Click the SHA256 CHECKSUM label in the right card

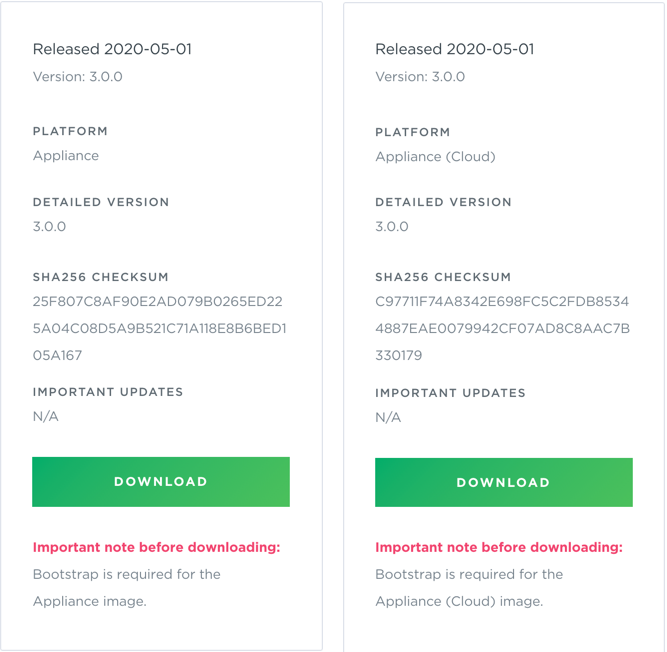tap(443, 277)
